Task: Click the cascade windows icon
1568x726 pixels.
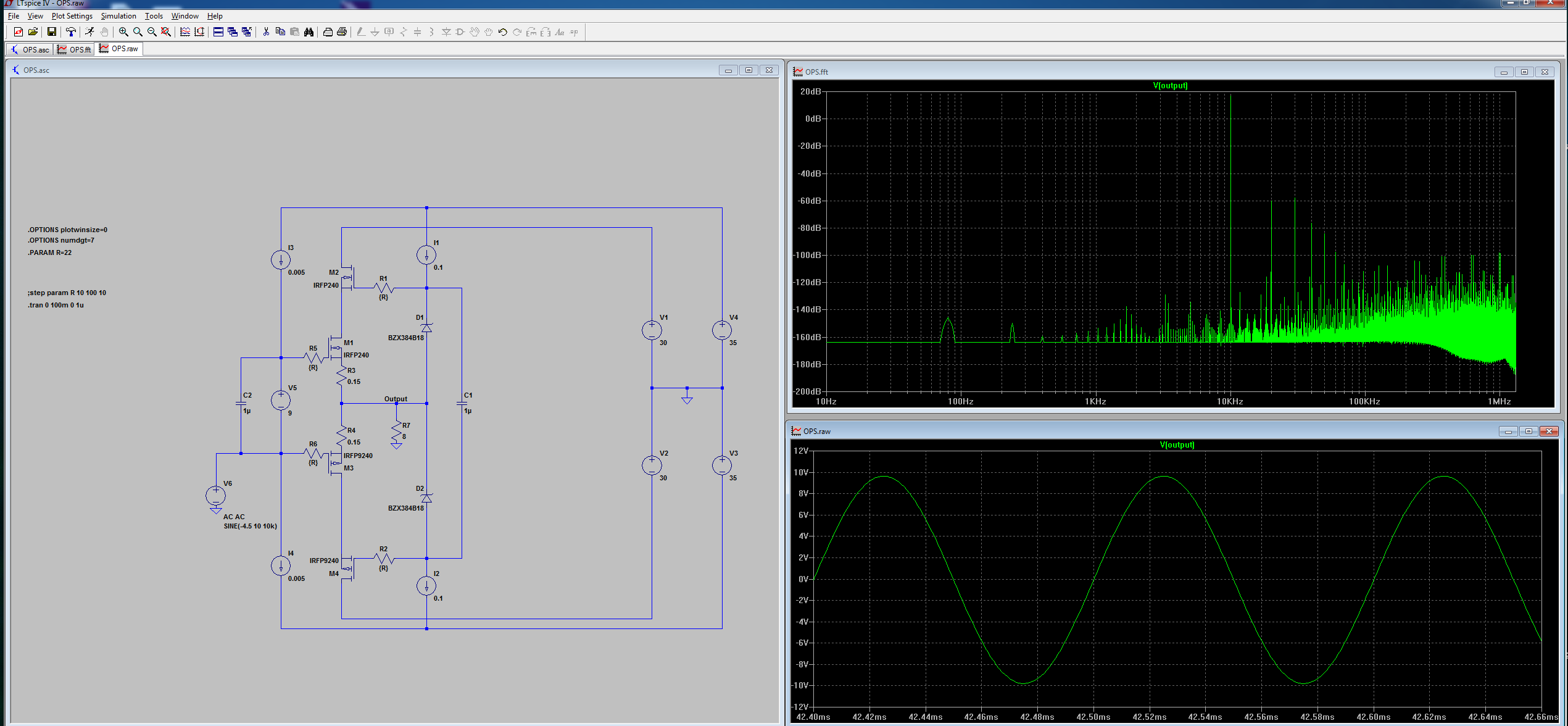Action: 233,32
